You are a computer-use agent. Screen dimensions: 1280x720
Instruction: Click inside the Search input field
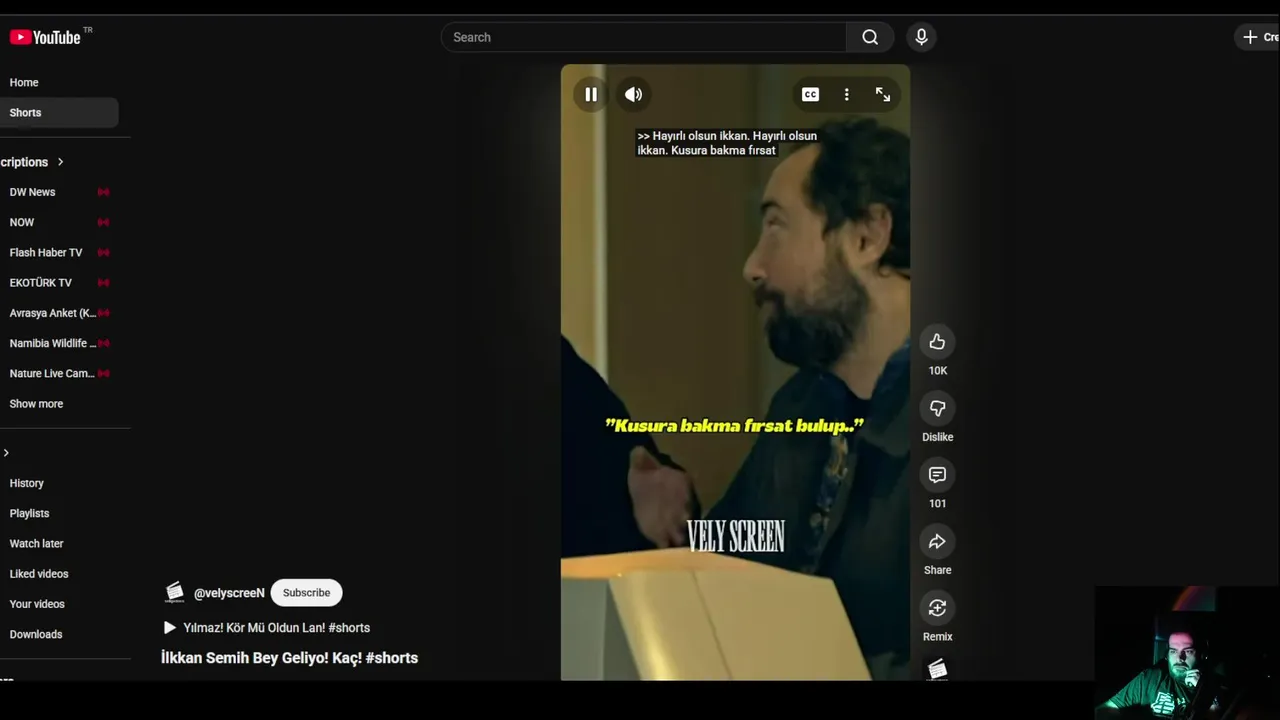tap(644, 37)
